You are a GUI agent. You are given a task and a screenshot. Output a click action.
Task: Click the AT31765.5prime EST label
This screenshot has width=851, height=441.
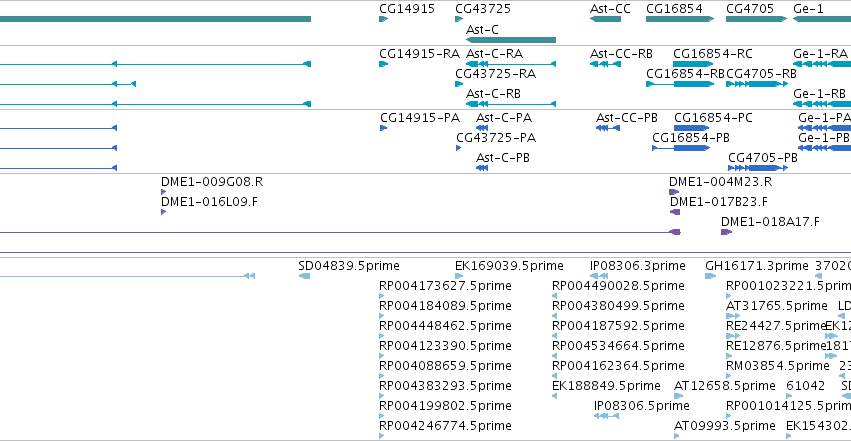tap(777, 306)
